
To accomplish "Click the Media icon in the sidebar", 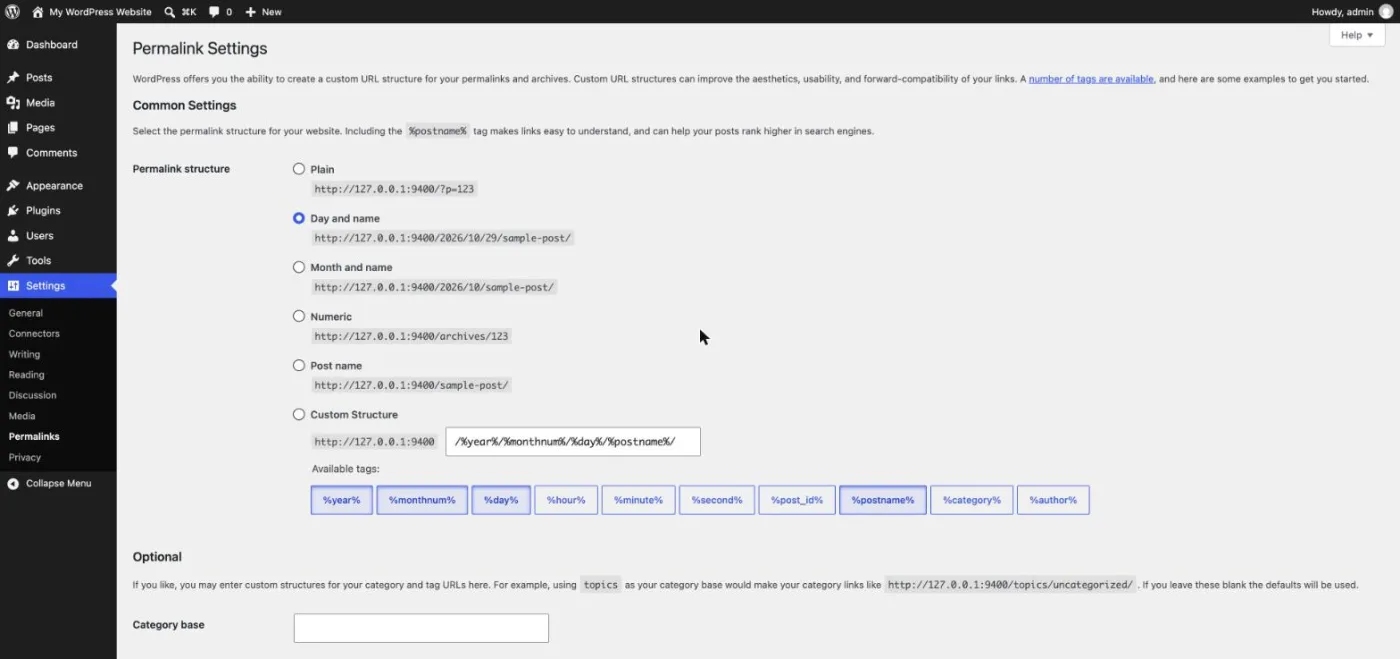I will tap(13, 103).
